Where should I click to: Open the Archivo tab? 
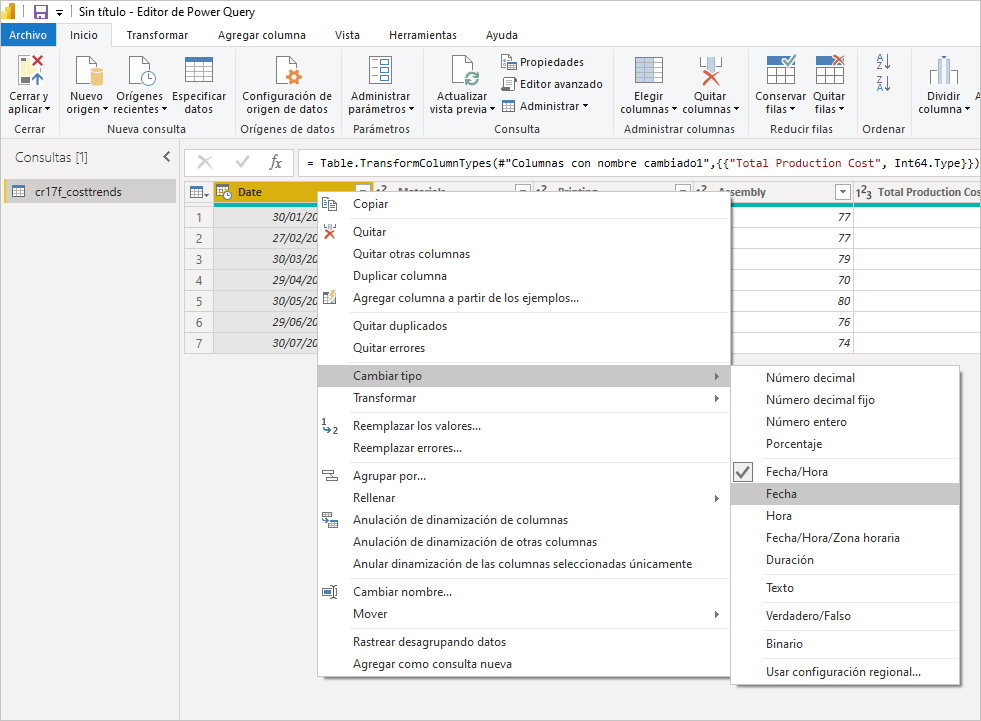(28, 35)
